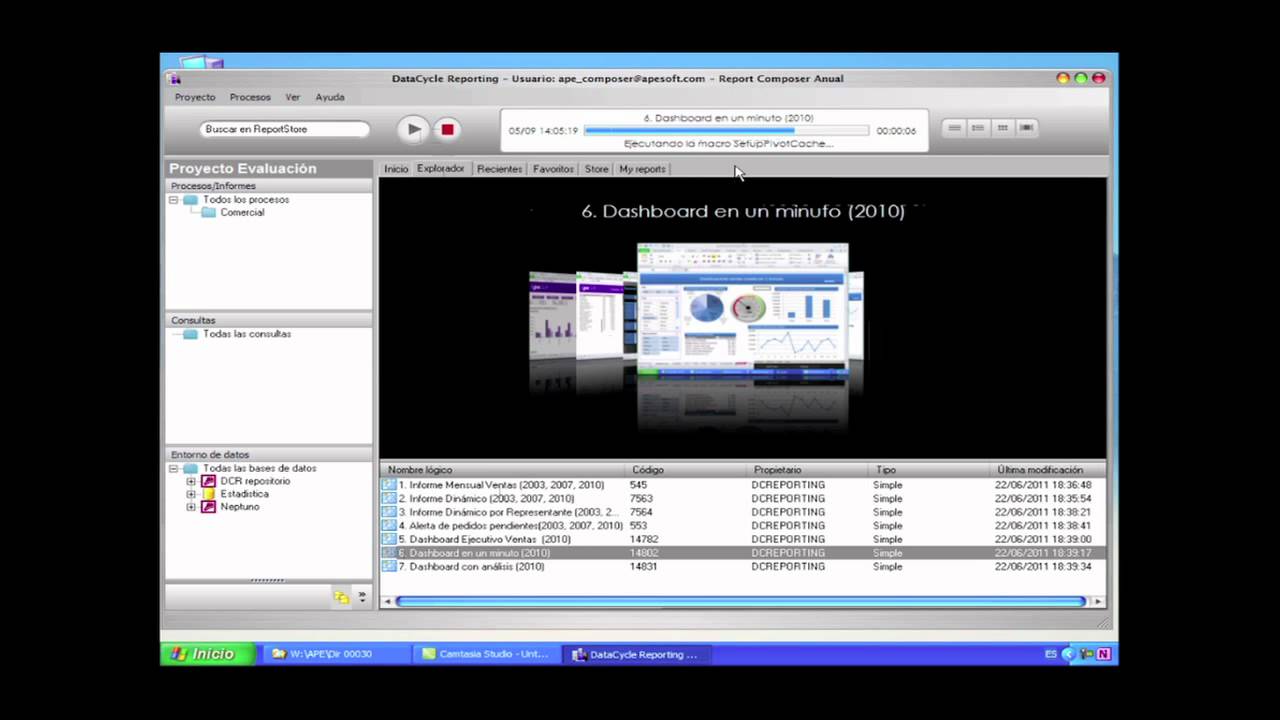The width and height of the screenshot is (1280, 720).
Task: Sort by the Propietario column header
Action: tap(808, 470)
